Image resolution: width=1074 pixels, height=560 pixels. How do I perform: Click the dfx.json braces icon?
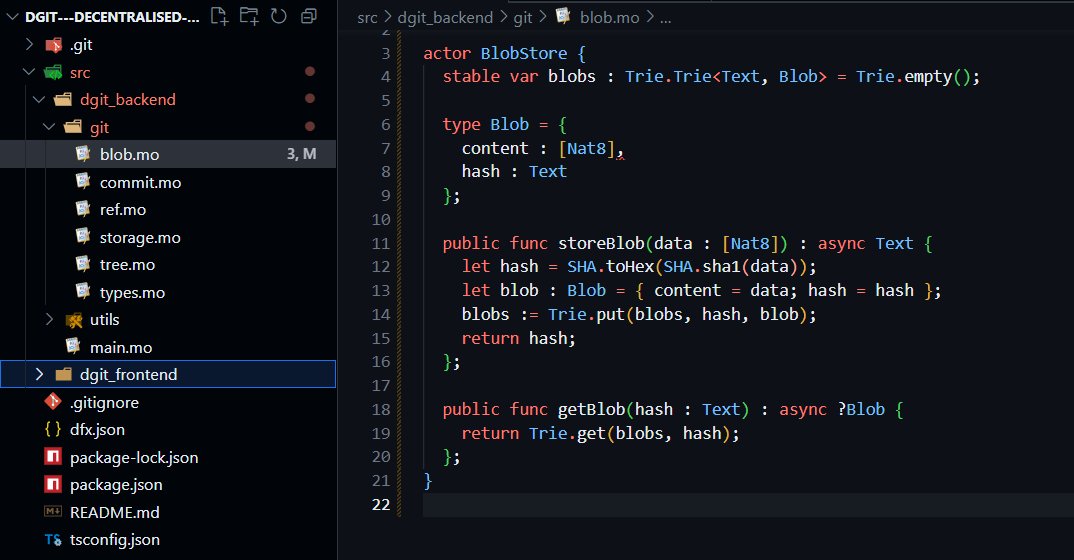(53, 429)
